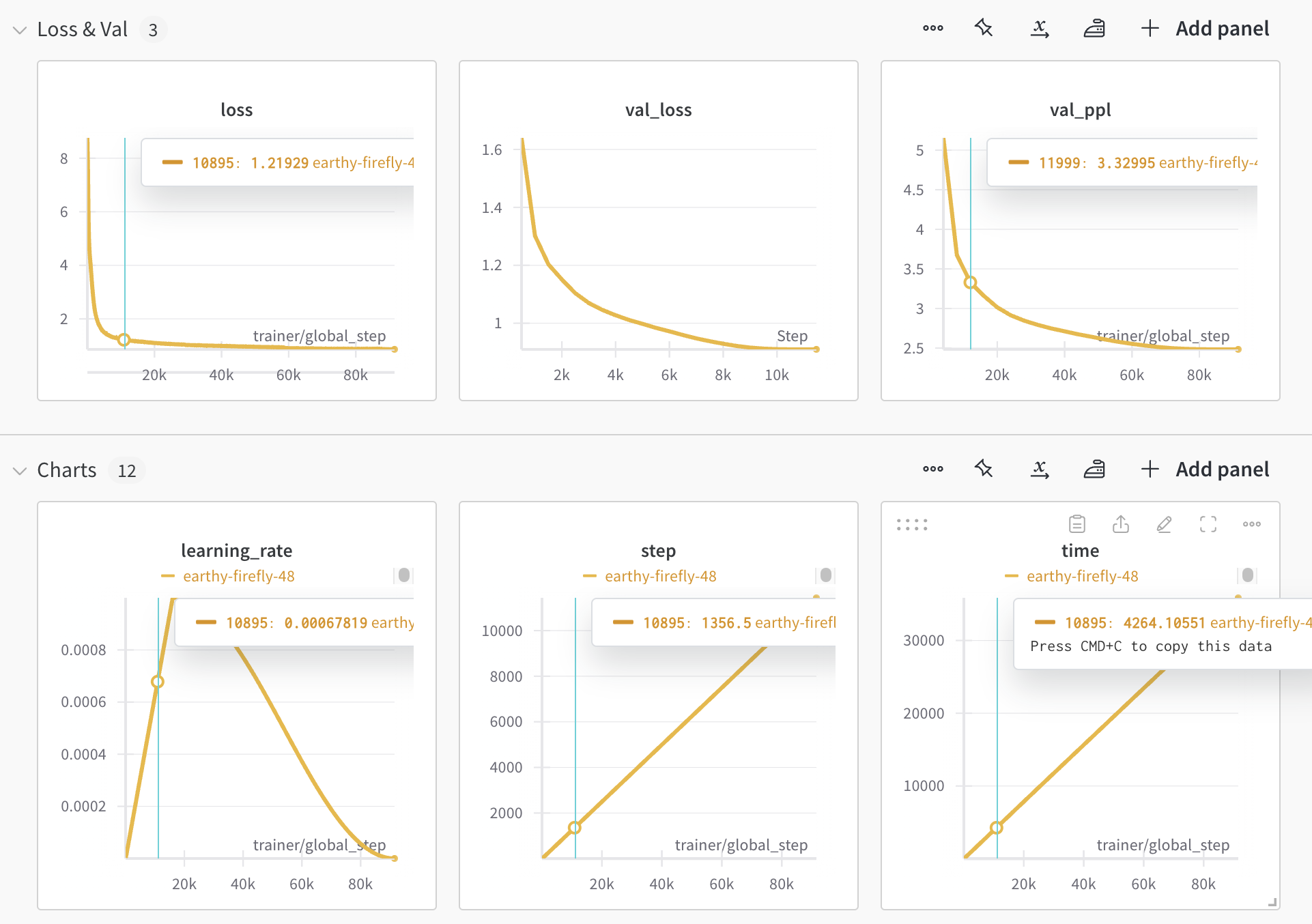Open time panel three-dot menu
This screenshot has width=1312, height=924.
[x=1251, y=524]
